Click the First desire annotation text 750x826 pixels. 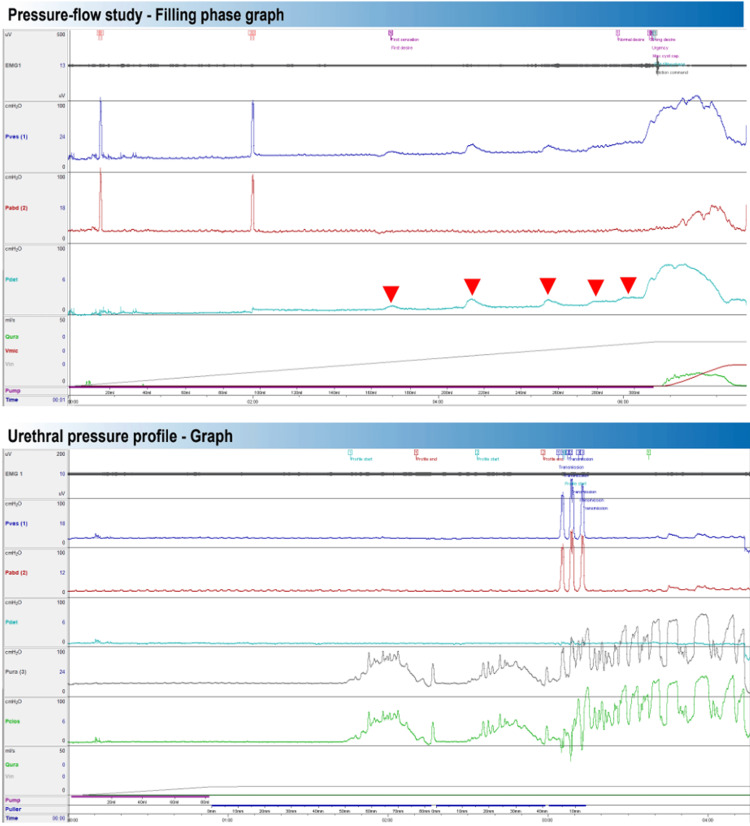pos(402,48)
